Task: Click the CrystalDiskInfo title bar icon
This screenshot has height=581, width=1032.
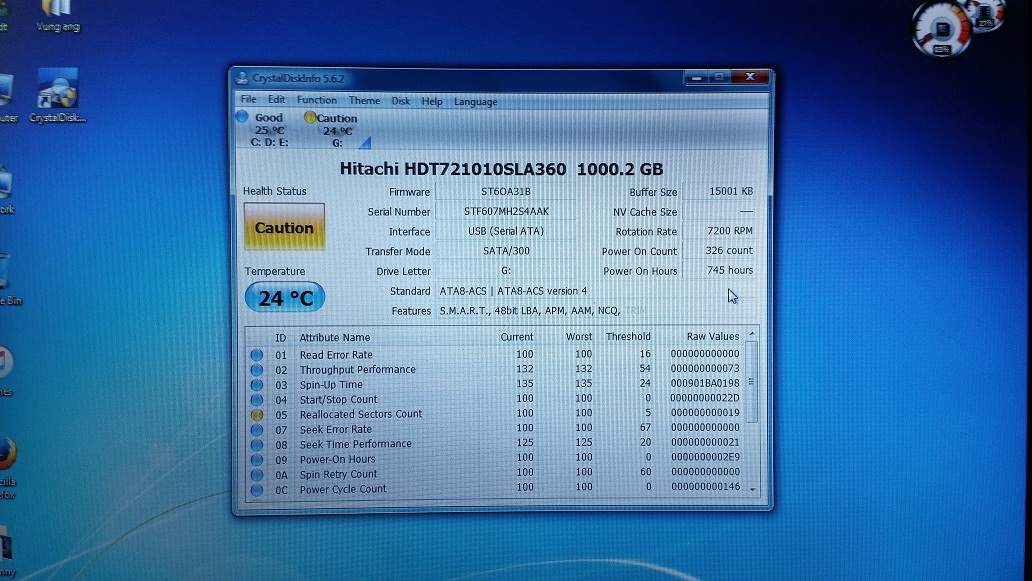Action: click(x=242, y=78)
